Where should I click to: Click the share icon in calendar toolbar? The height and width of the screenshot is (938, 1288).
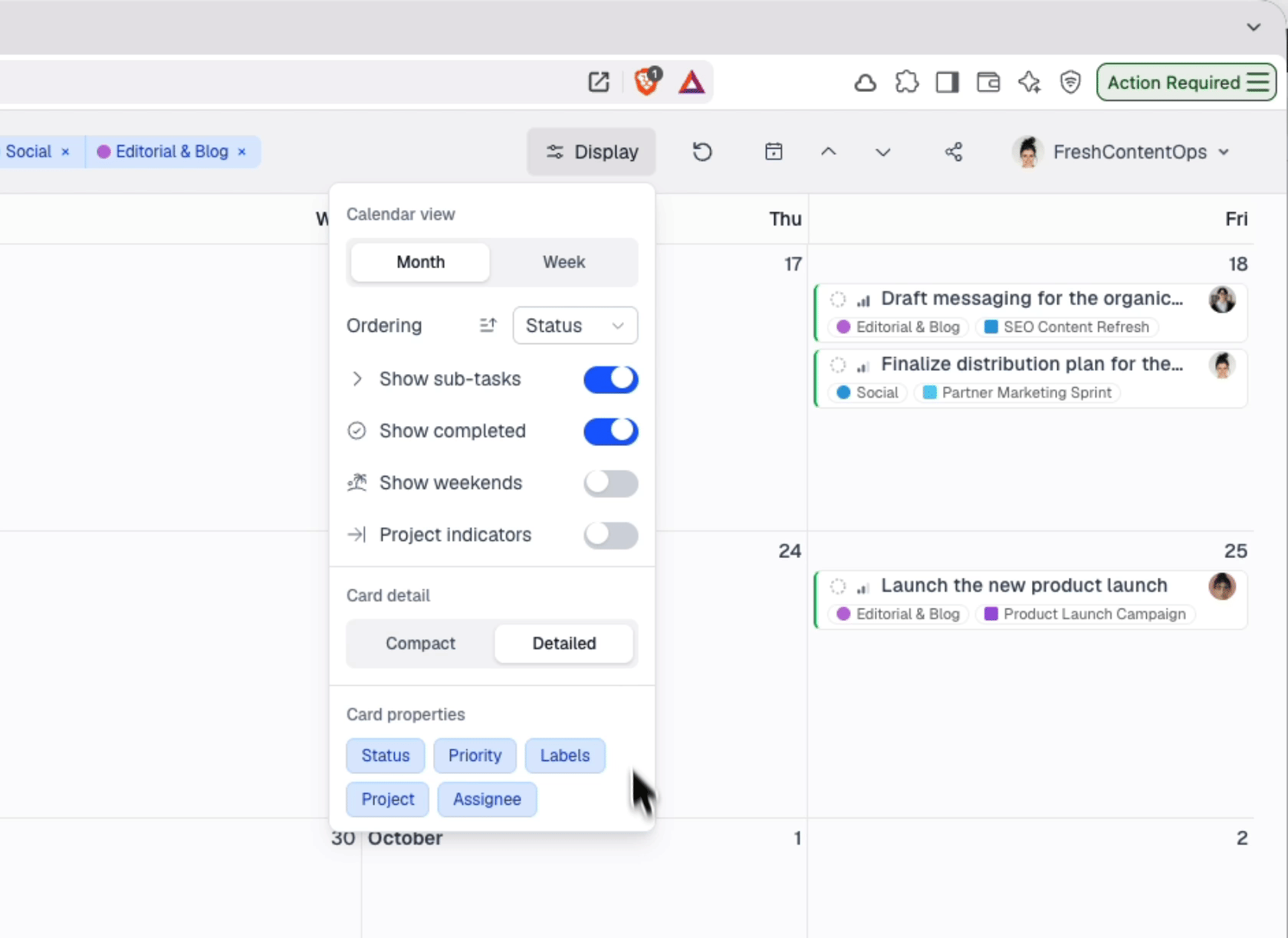(954, 152)
